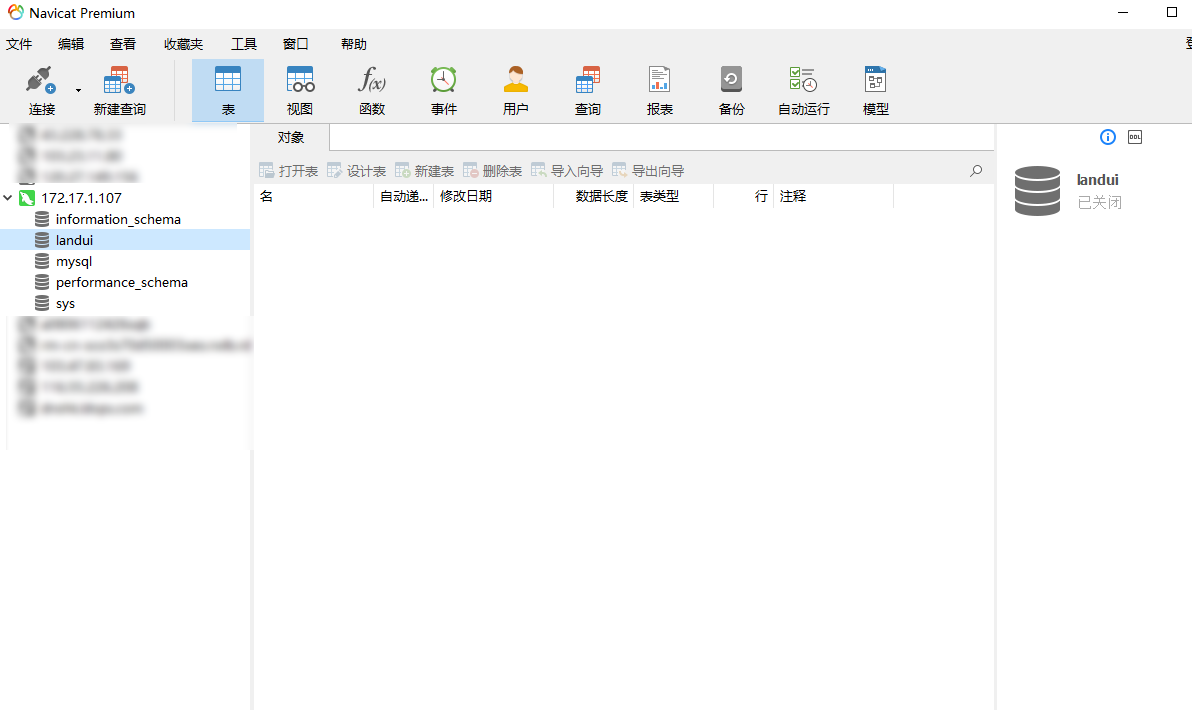Select the Table (表) toolbar icon
This screenshot has height=710, width=1192.
(228, 82)
